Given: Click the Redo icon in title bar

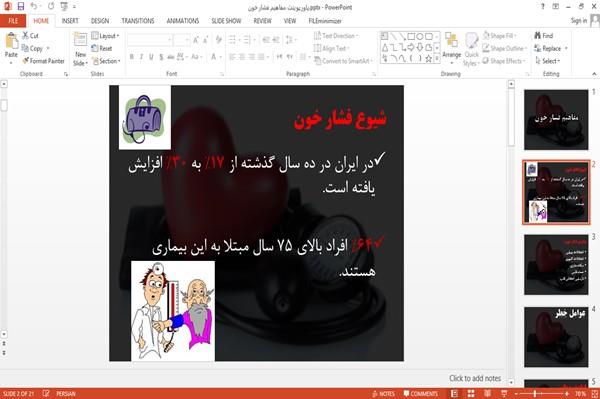Looking at the screenshot, I should 51,7.
